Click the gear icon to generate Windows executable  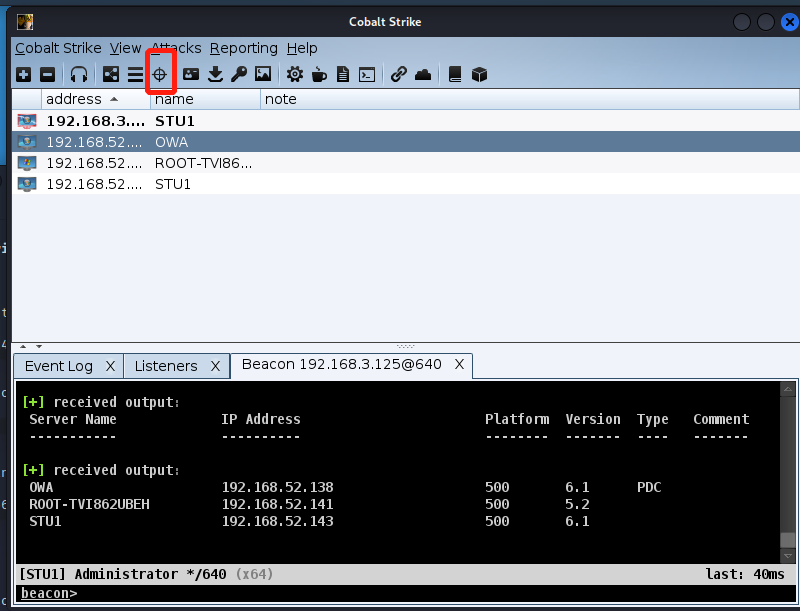(294, 74)
